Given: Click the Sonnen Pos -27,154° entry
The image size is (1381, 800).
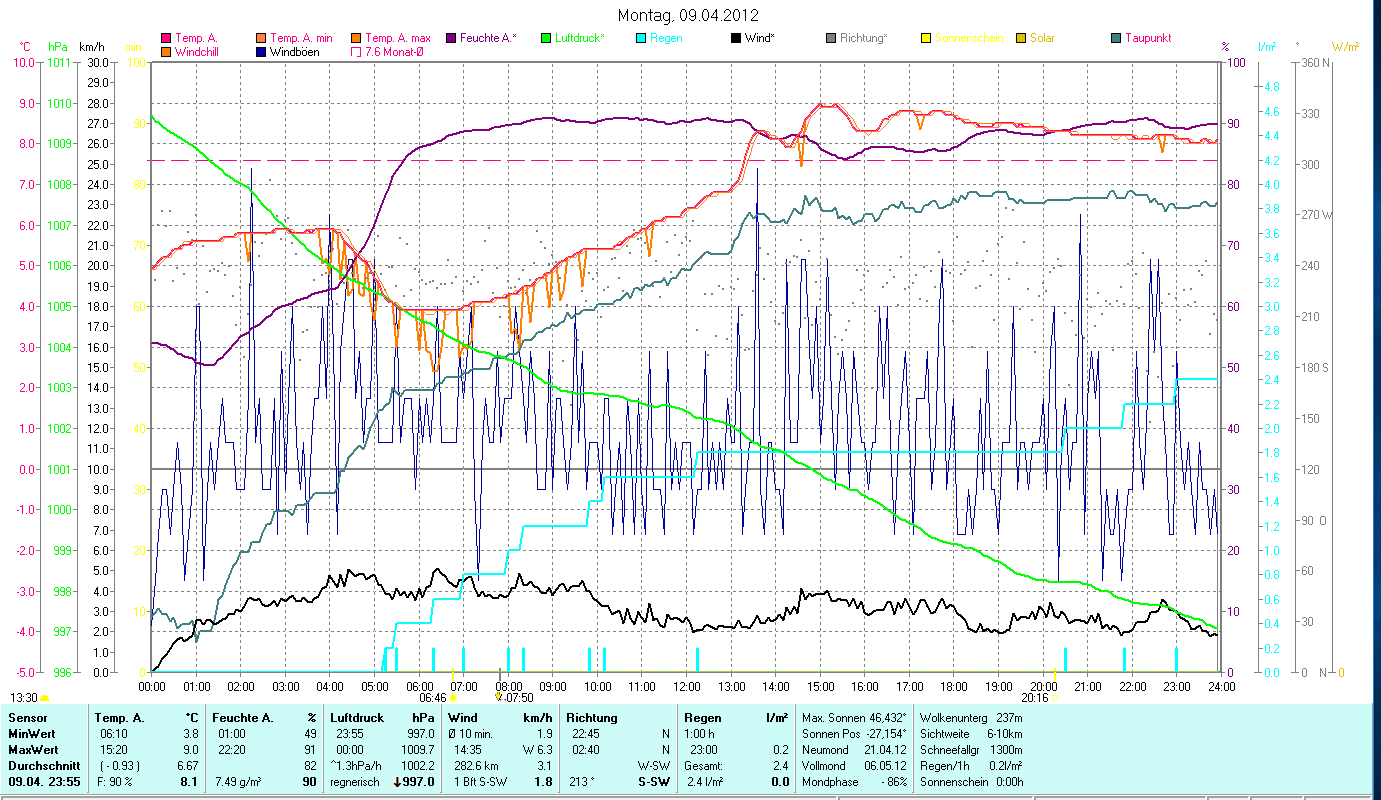Looking at the screenshot, I should pos(855,734).
